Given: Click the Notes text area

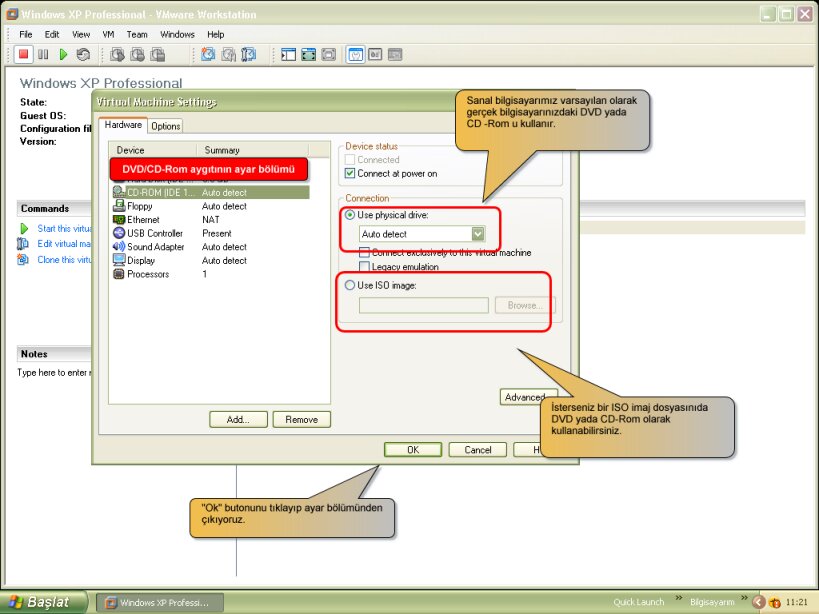Looking at the screenshot, I should click(54, 372).
